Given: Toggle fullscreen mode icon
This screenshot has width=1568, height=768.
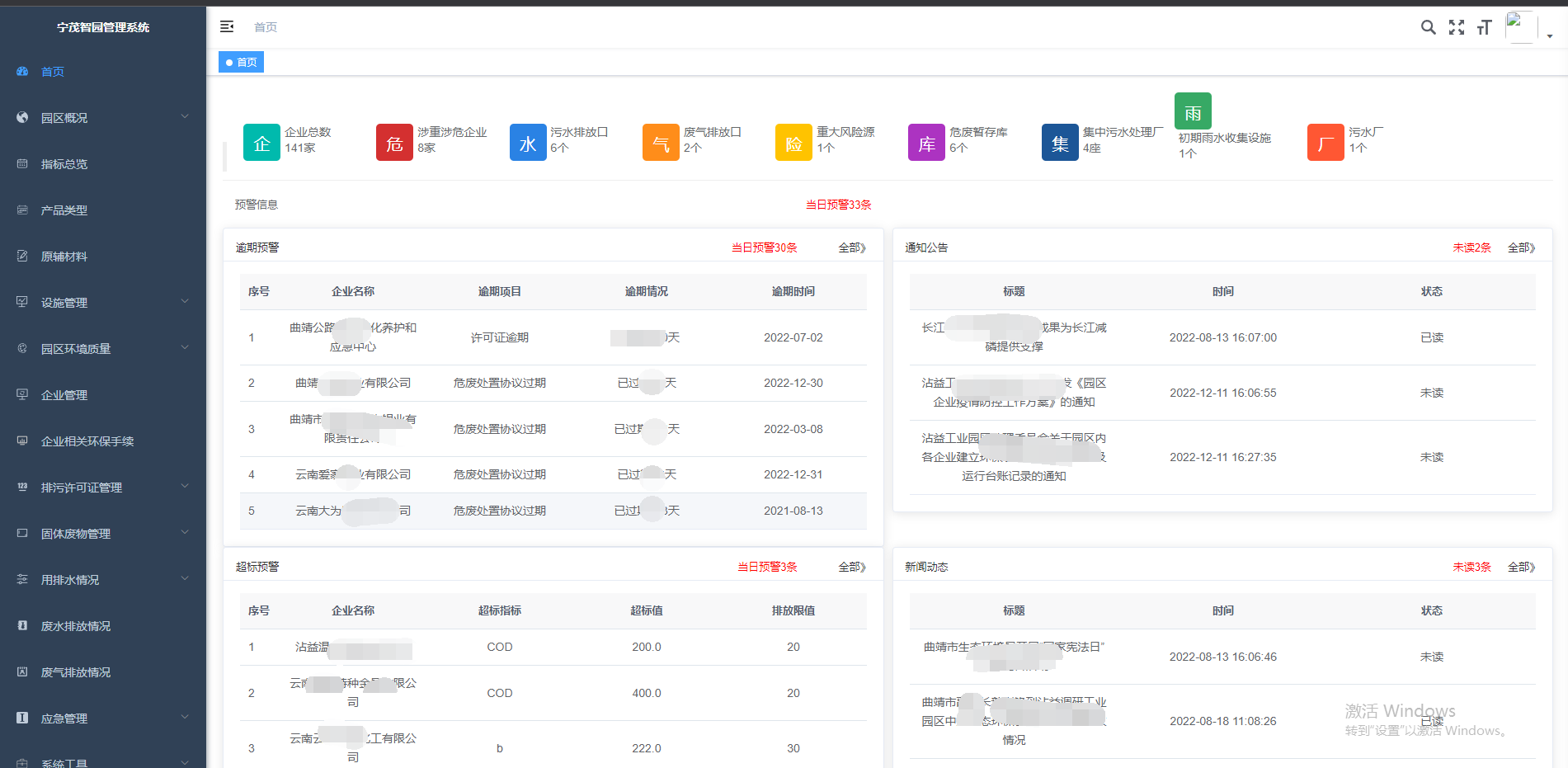Looking at the screenshot, I should point(1457,27).
